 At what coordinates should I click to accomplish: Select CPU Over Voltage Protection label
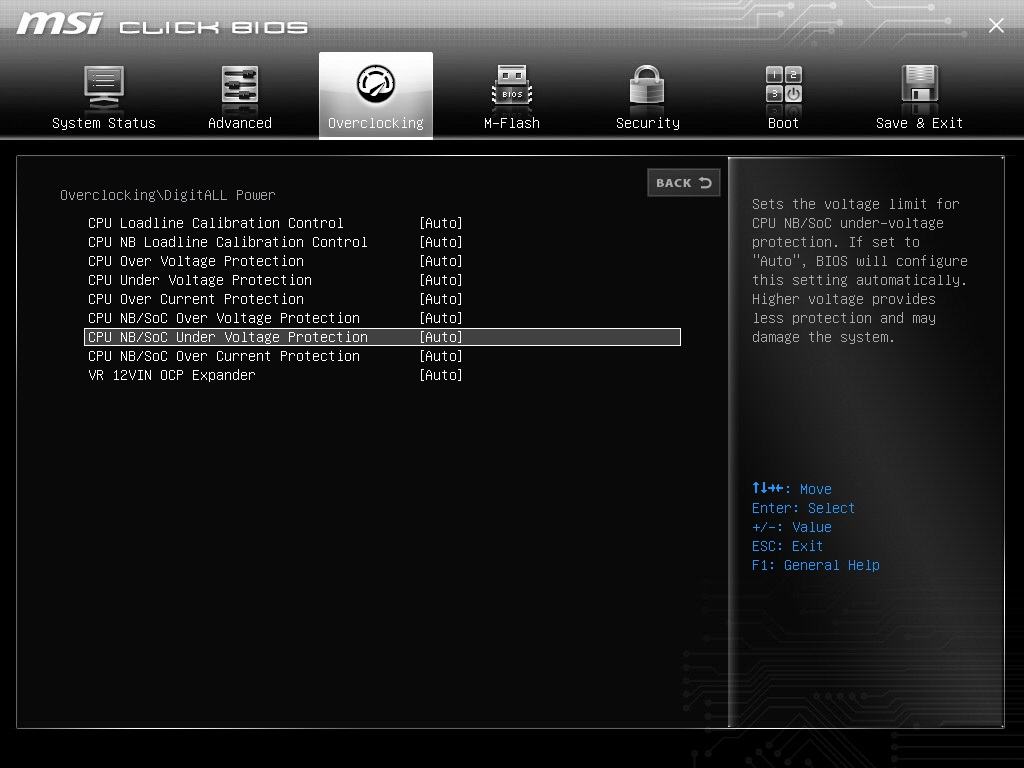(196, 261)
